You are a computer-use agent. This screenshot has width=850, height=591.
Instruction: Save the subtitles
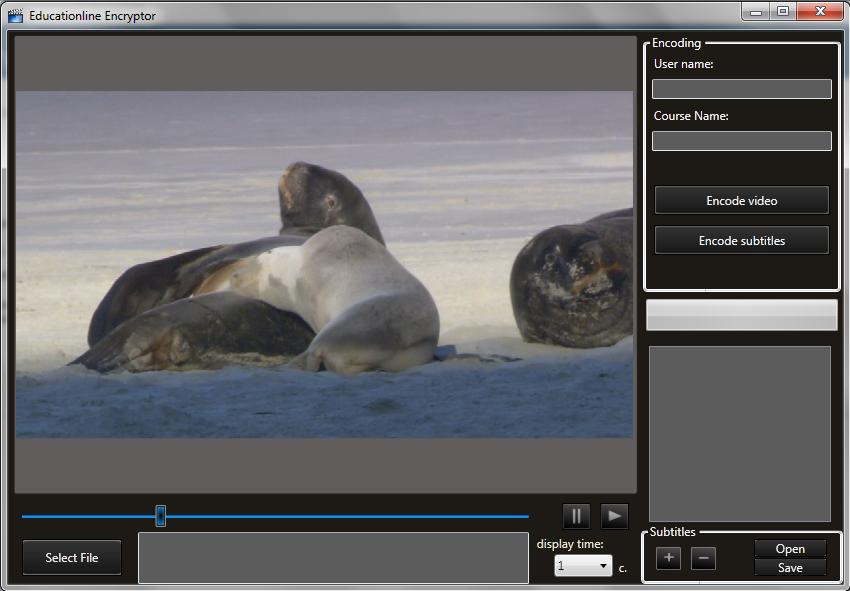click(790, 568)
